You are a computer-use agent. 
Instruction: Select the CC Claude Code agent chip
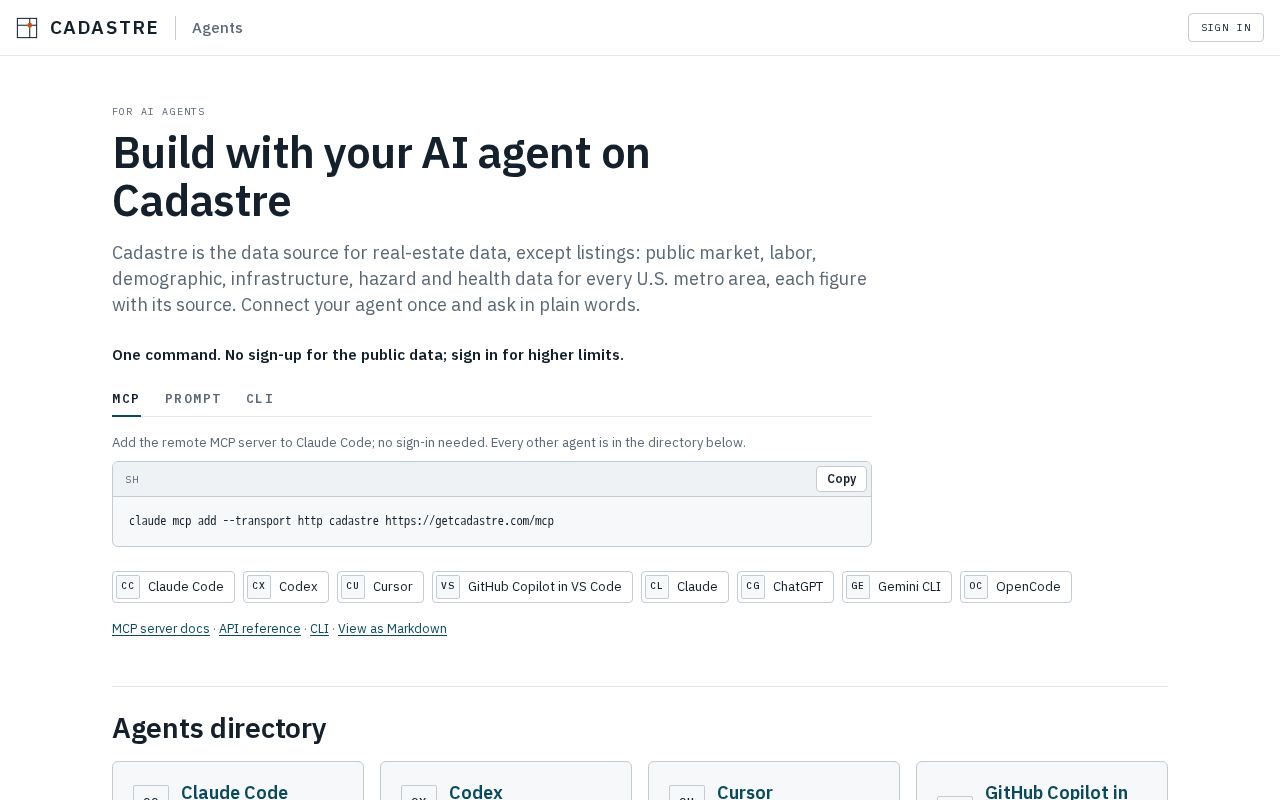click(x=173, y=587)
